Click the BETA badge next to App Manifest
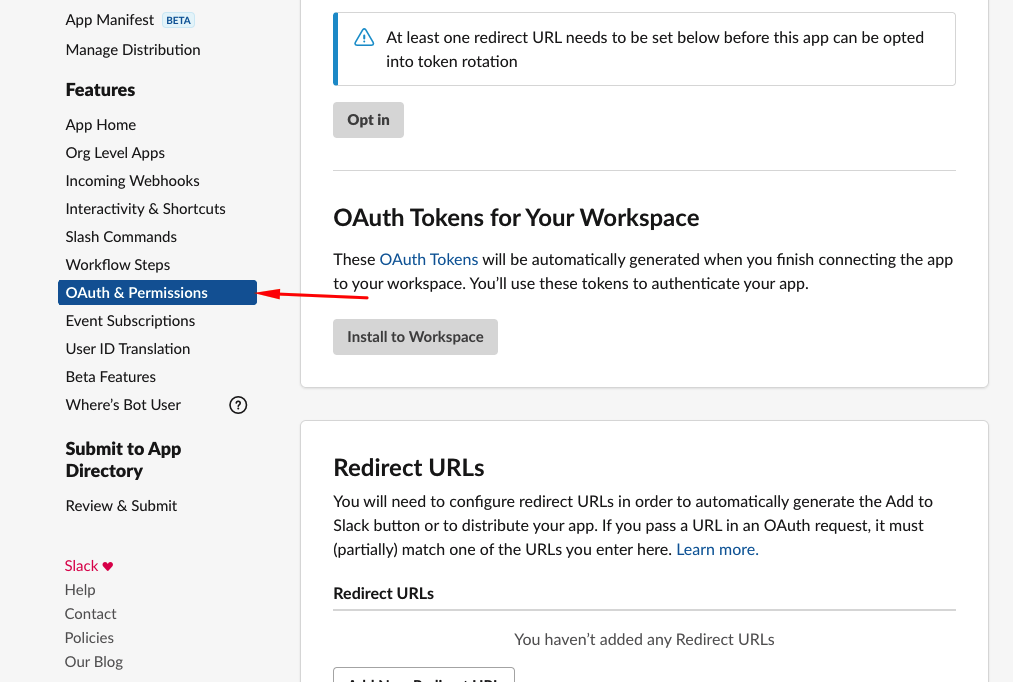This screenshot has width=1013, height=682. tap(178, 19)
